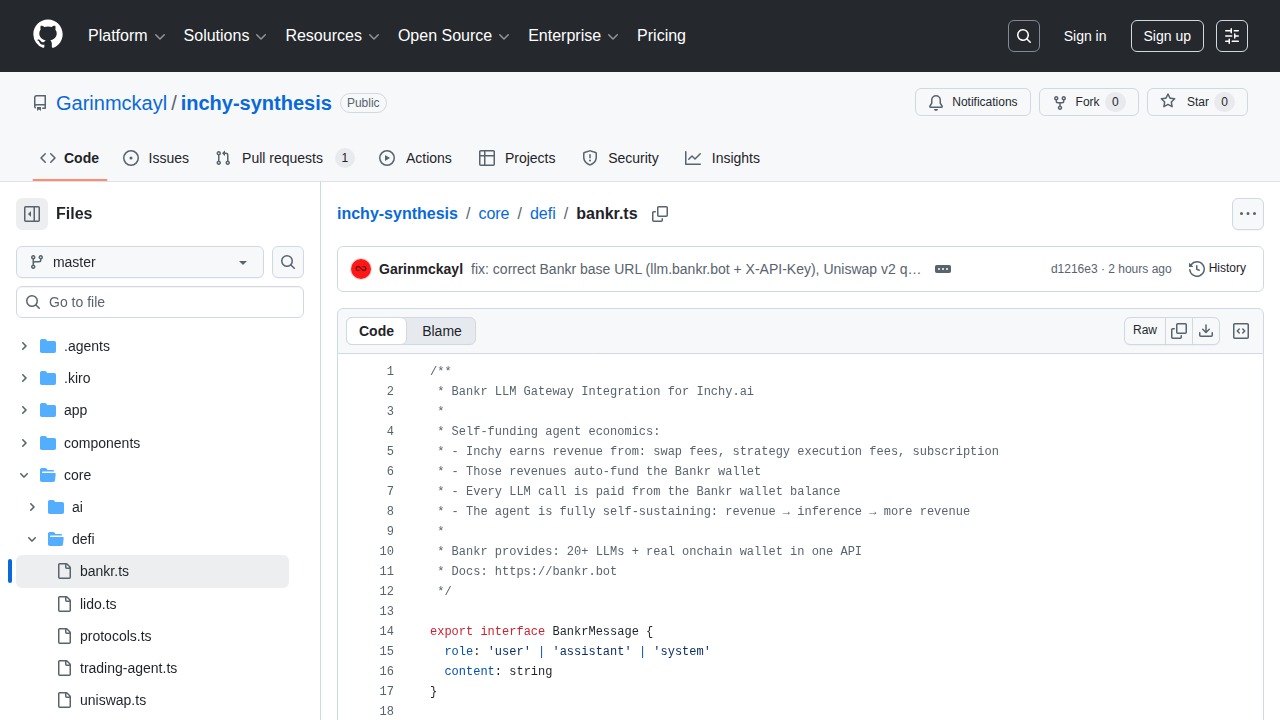Open the more file actions ellipsis menu
Screen dimensions: 1280x720
pos(1247,214)
